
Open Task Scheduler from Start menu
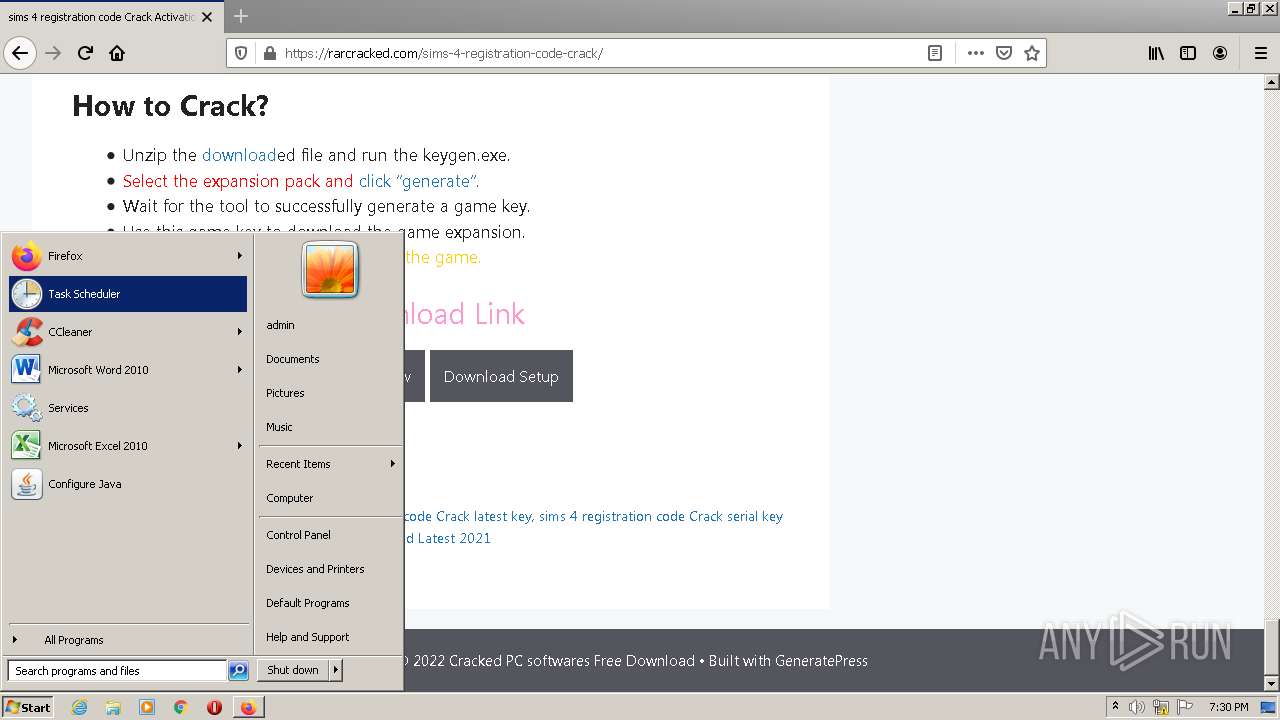tap(128, 294)
